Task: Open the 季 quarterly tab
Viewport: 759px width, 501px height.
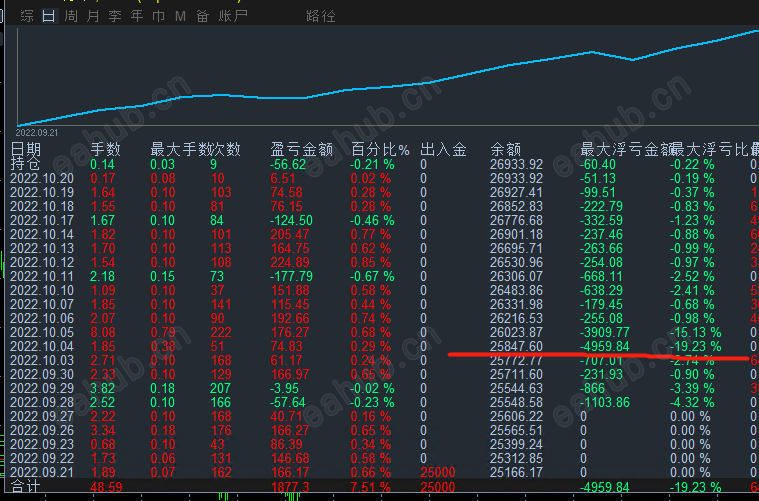Action: coord(115,16)
